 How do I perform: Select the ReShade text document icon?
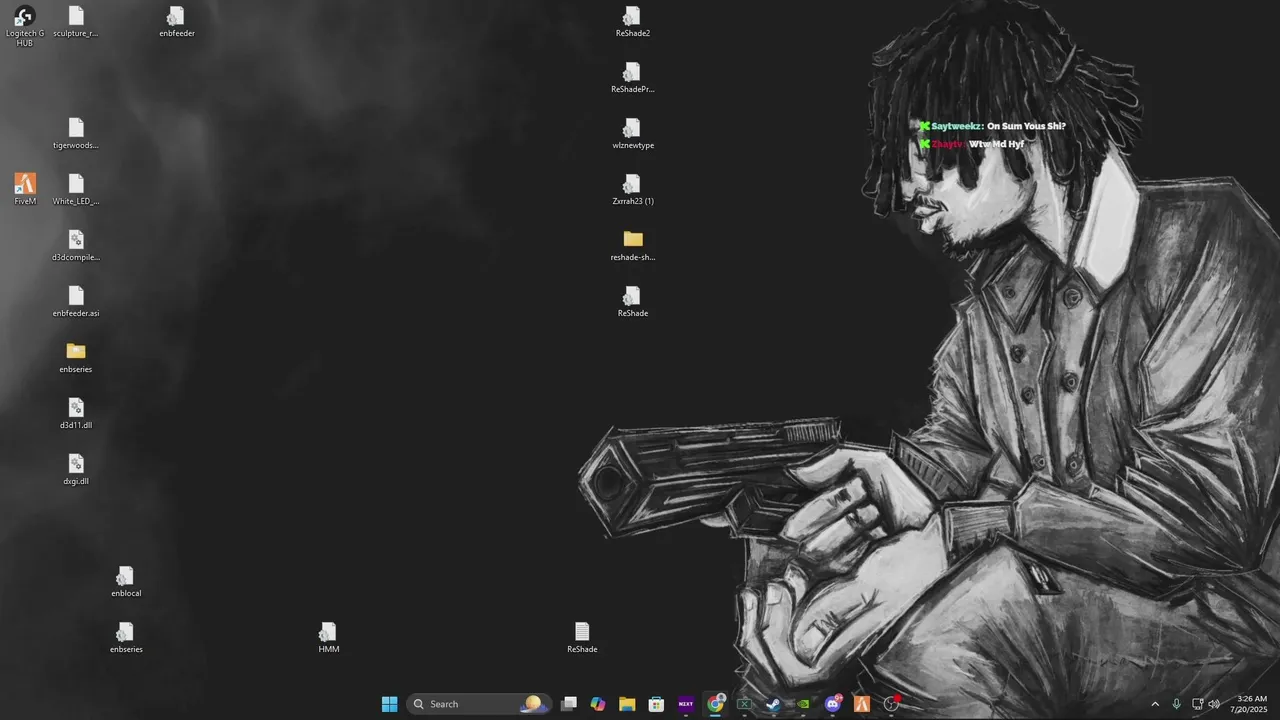pyautogui.click(x=582, y=638)
